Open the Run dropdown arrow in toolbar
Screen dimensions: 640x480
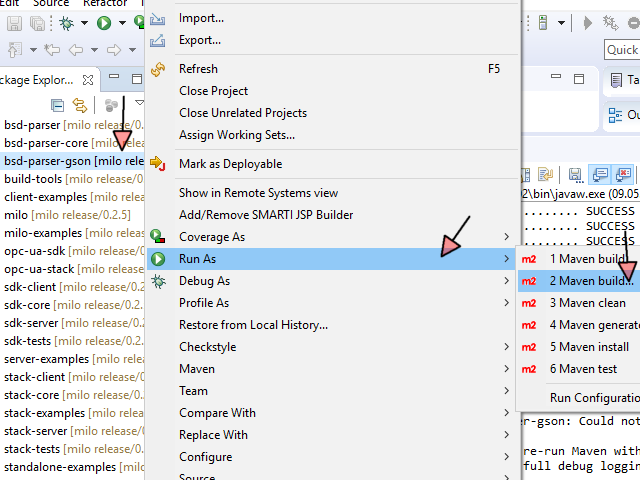click(x=121, y=22)
